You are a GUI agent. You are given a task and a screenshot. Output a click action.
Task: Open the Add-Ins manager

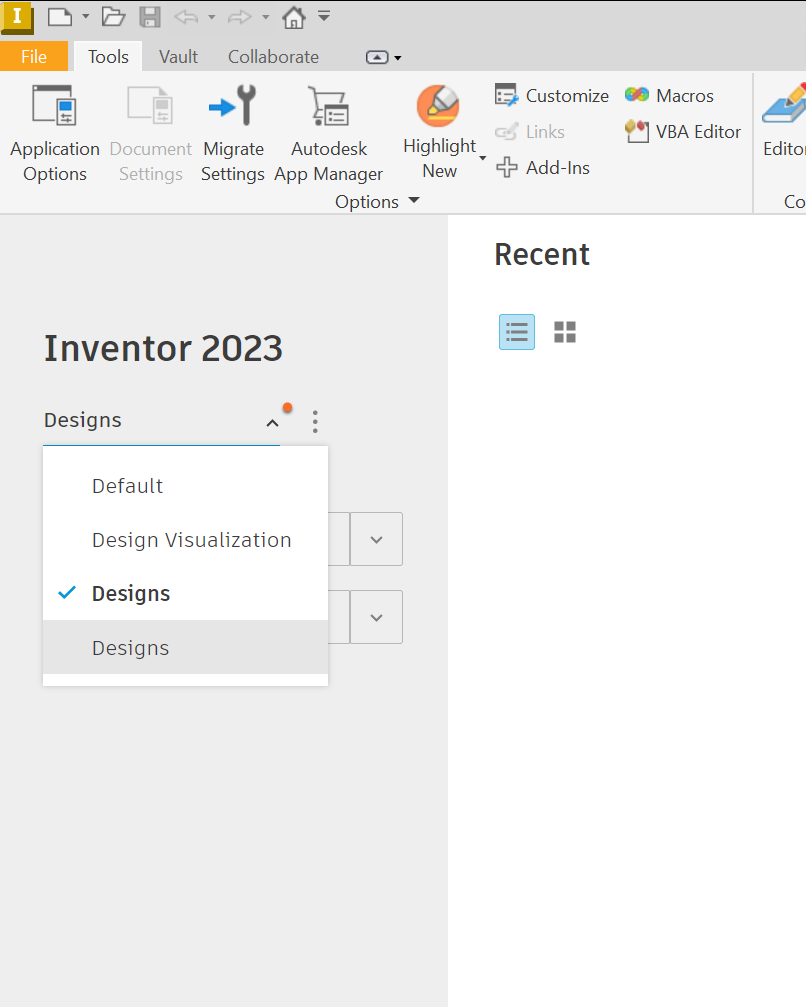pos(543,168)
